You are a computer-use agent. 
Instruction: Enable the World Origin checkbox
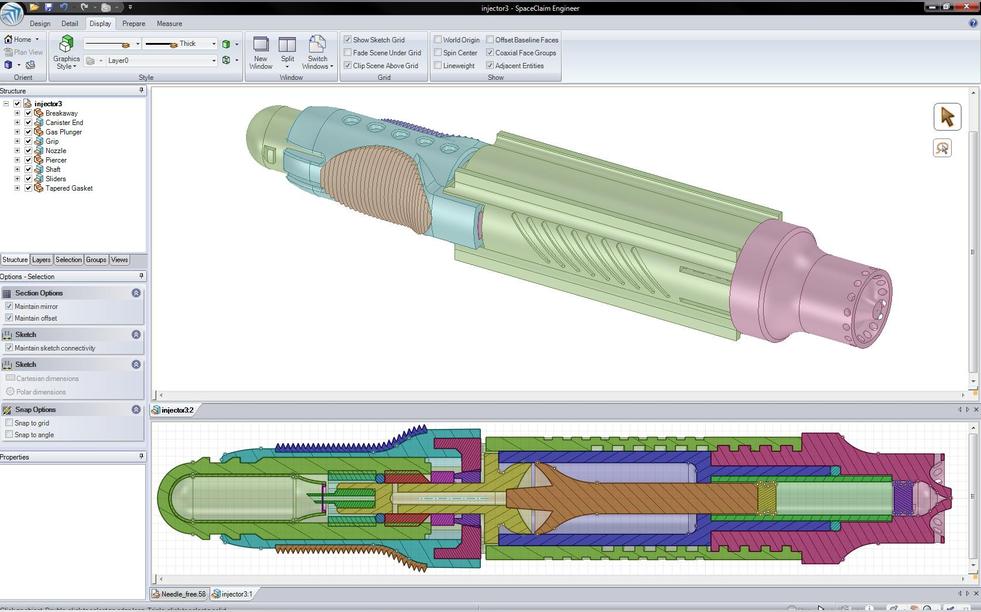[438, 40]
